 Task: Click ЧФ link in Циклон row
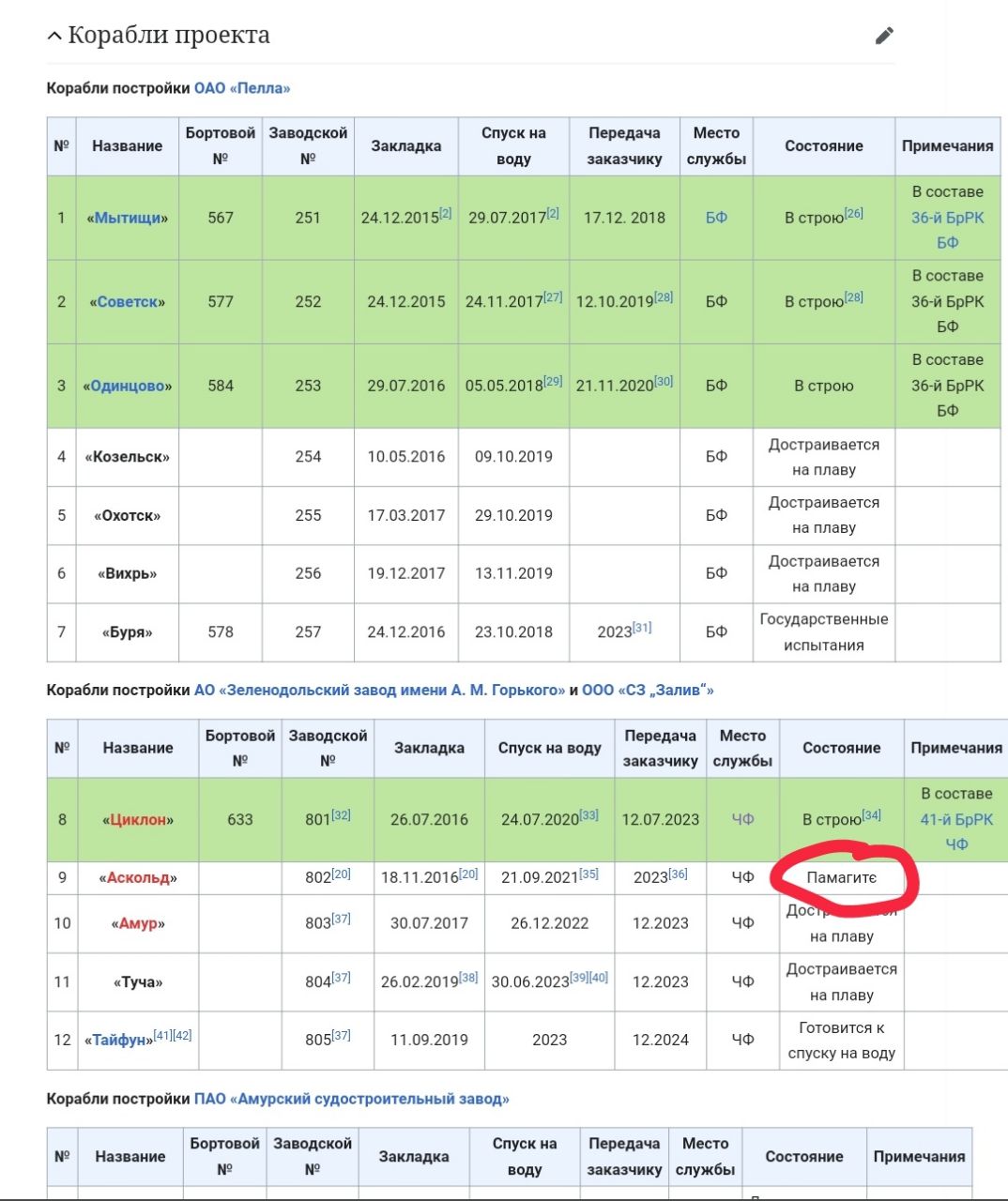click(x=742, y=819)
